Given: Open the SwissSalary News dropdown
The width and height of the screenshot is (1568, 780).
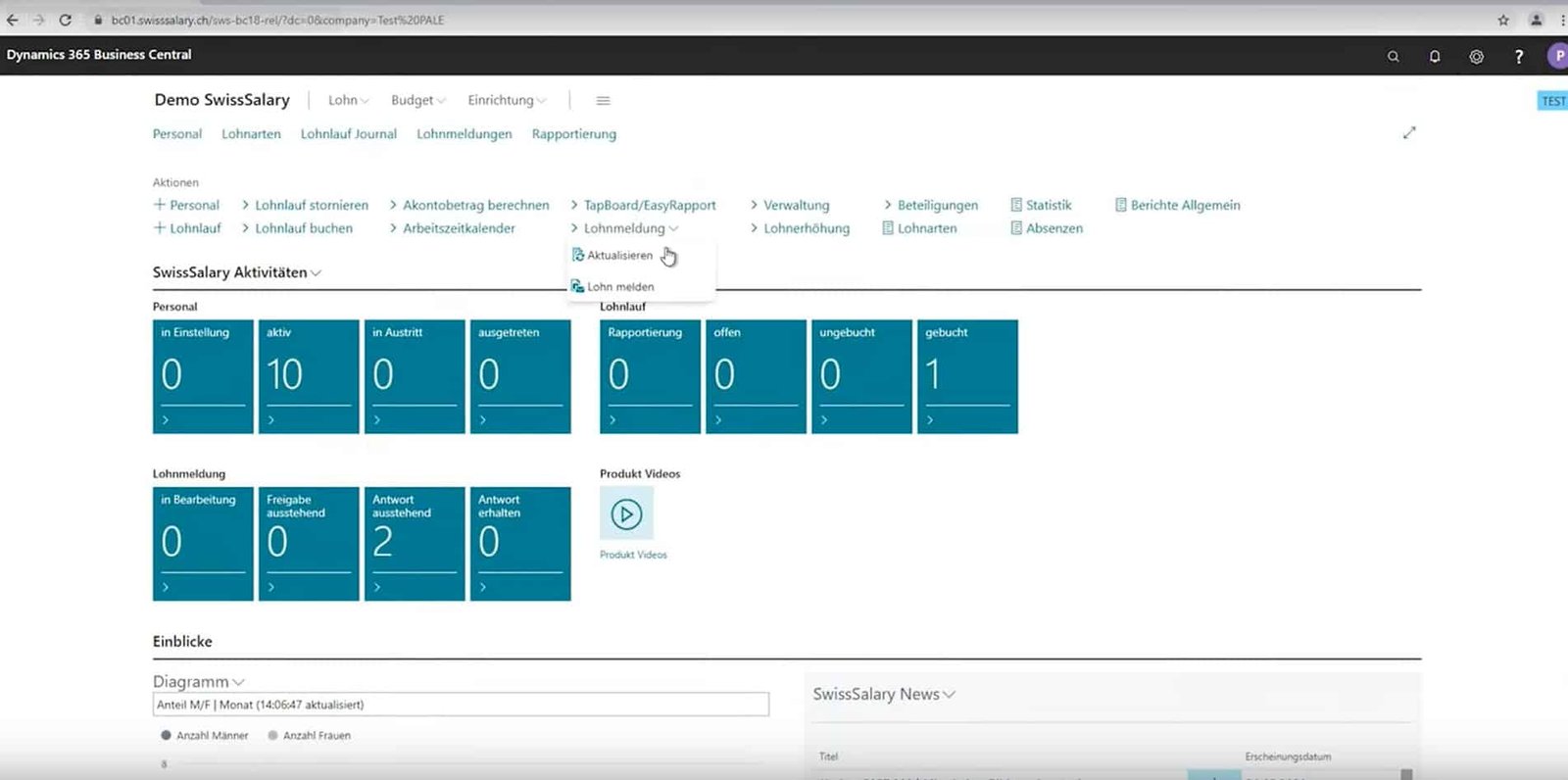Looking at the screenshot, I should click(x=884, y=694).
